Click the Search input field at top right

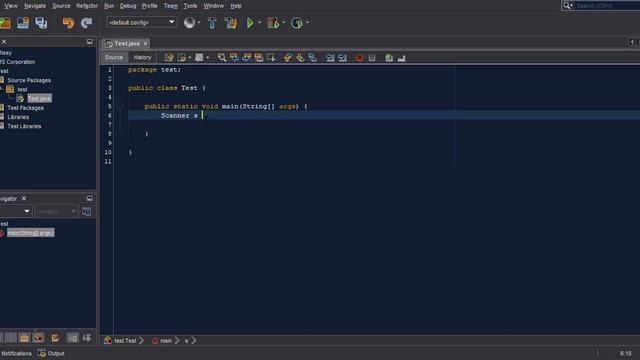tap(607, 6)
